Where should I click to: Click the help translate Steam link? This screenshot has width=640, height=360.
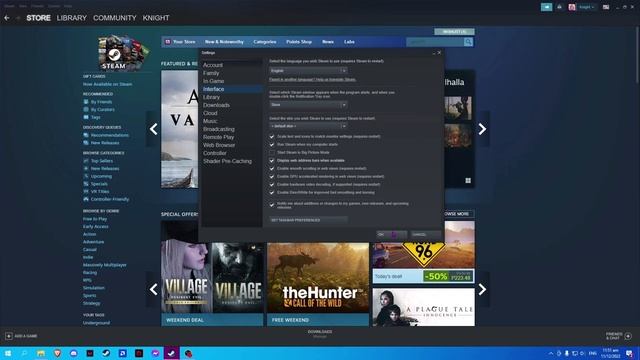(x=312, y=80)
